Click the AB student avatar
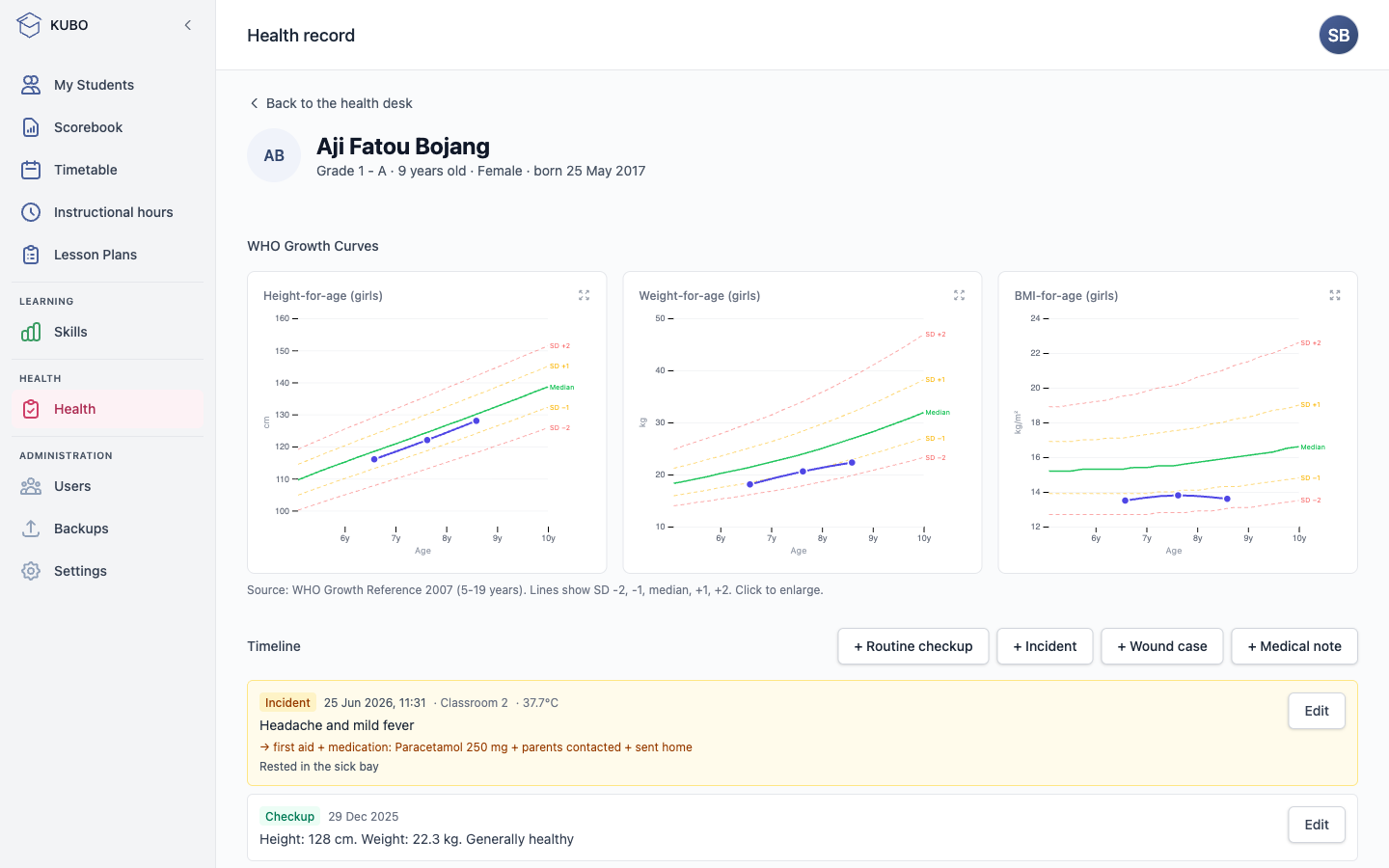Image resolution: width=1389 pixels, height=868 pixels. (274, 155)
